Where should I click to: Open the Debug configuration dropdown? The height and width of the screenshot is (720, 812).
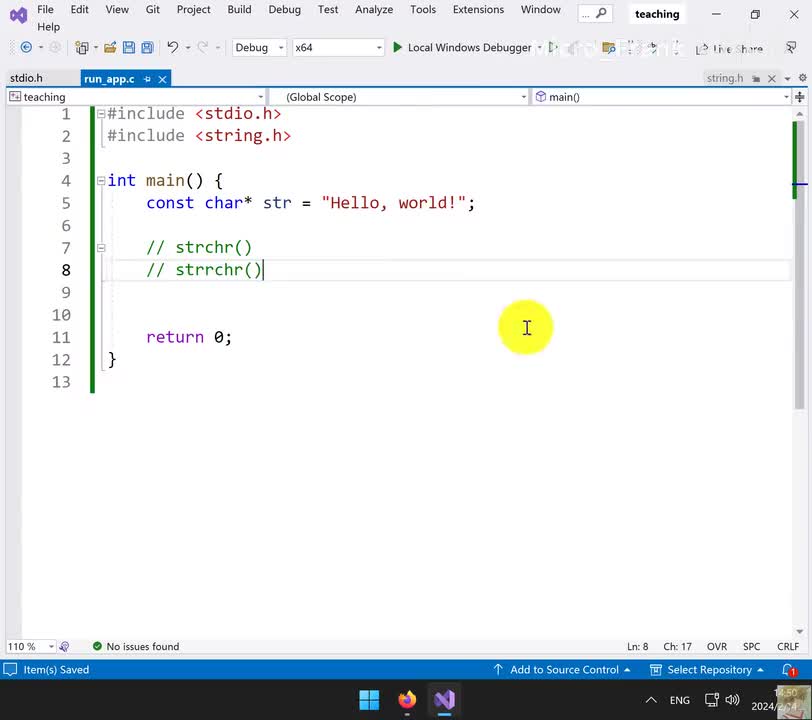coord(258,48)
